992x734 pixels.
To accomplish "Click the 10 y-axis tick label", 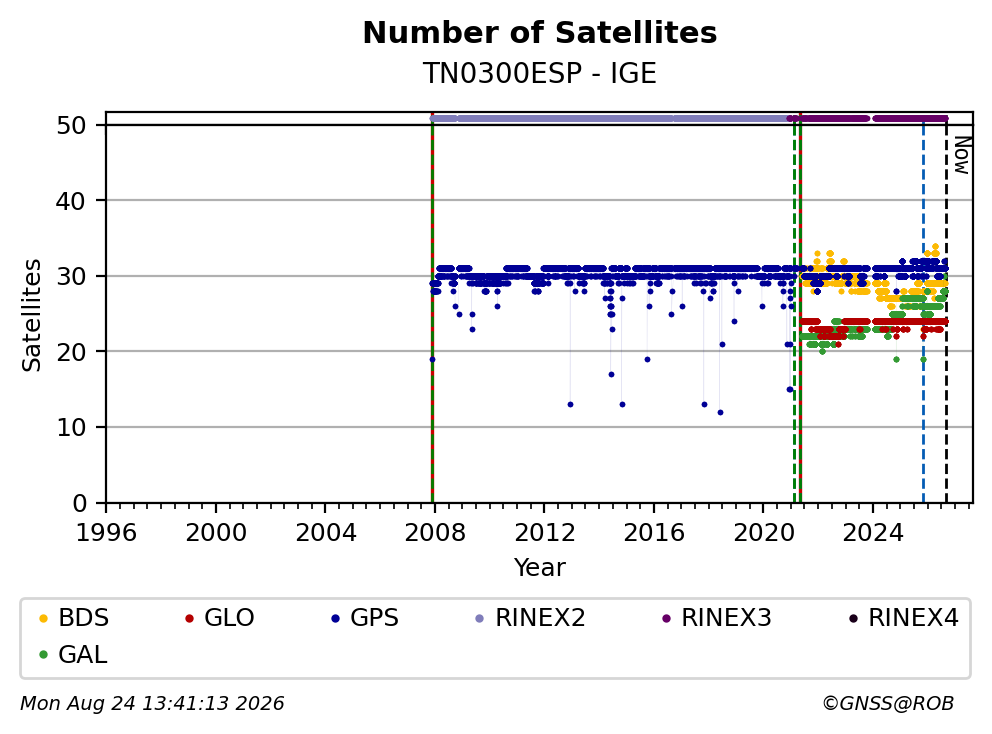I will [71, 428].
